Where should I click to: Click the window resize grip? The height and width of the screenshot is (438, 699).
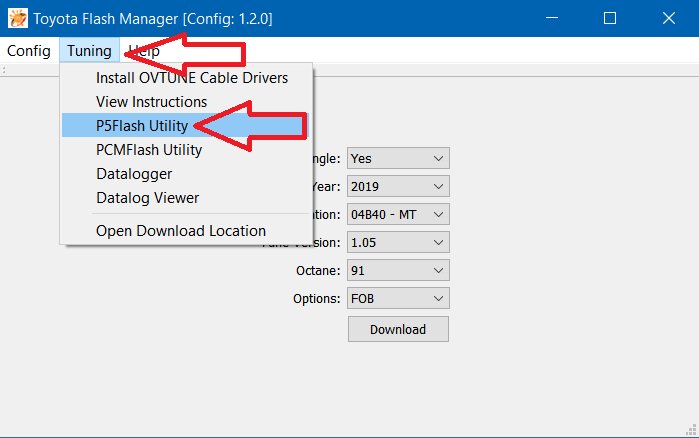(691, 429)
